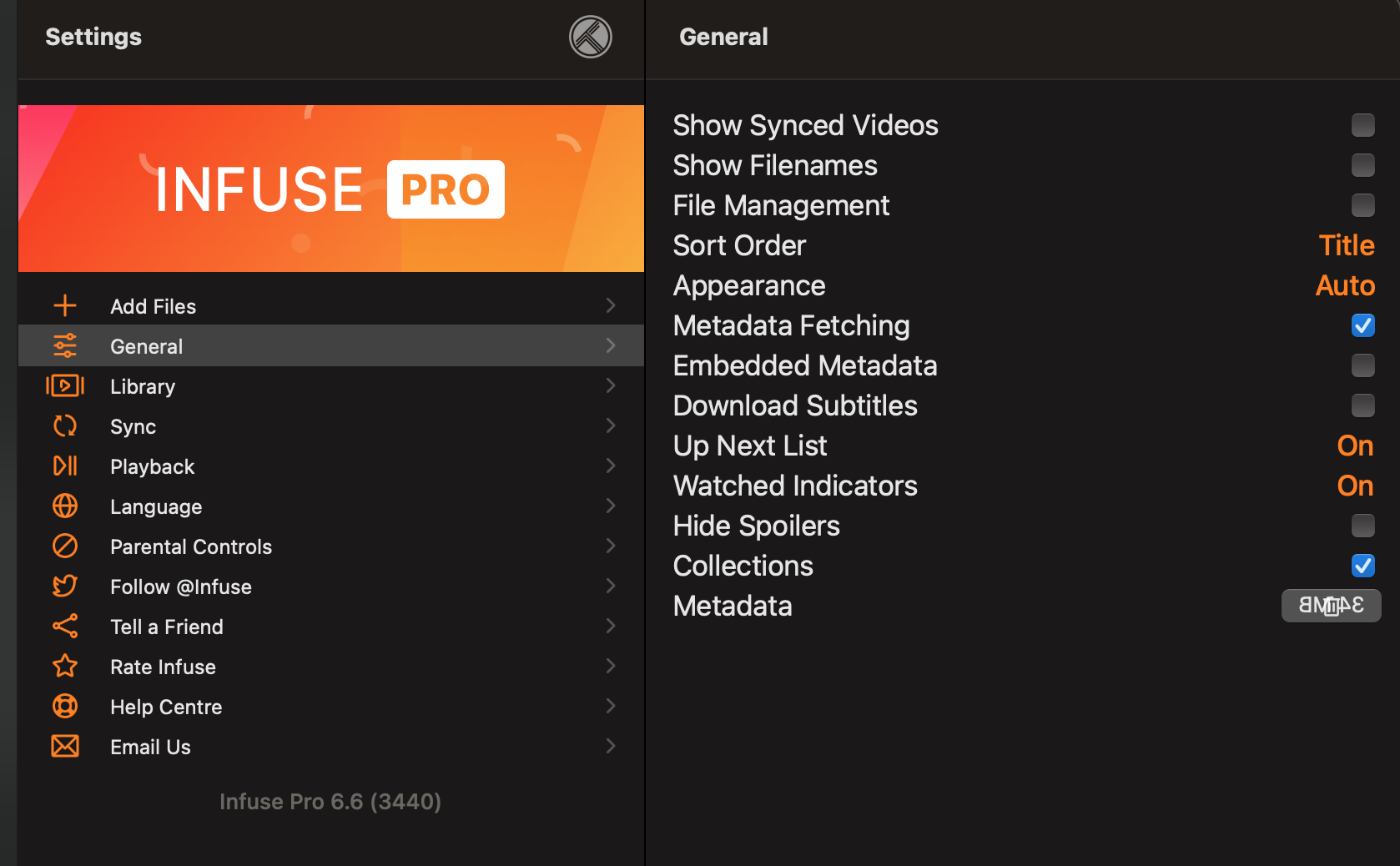Uncheck the Metadata Fetching checkbox

click(1362, 325)
